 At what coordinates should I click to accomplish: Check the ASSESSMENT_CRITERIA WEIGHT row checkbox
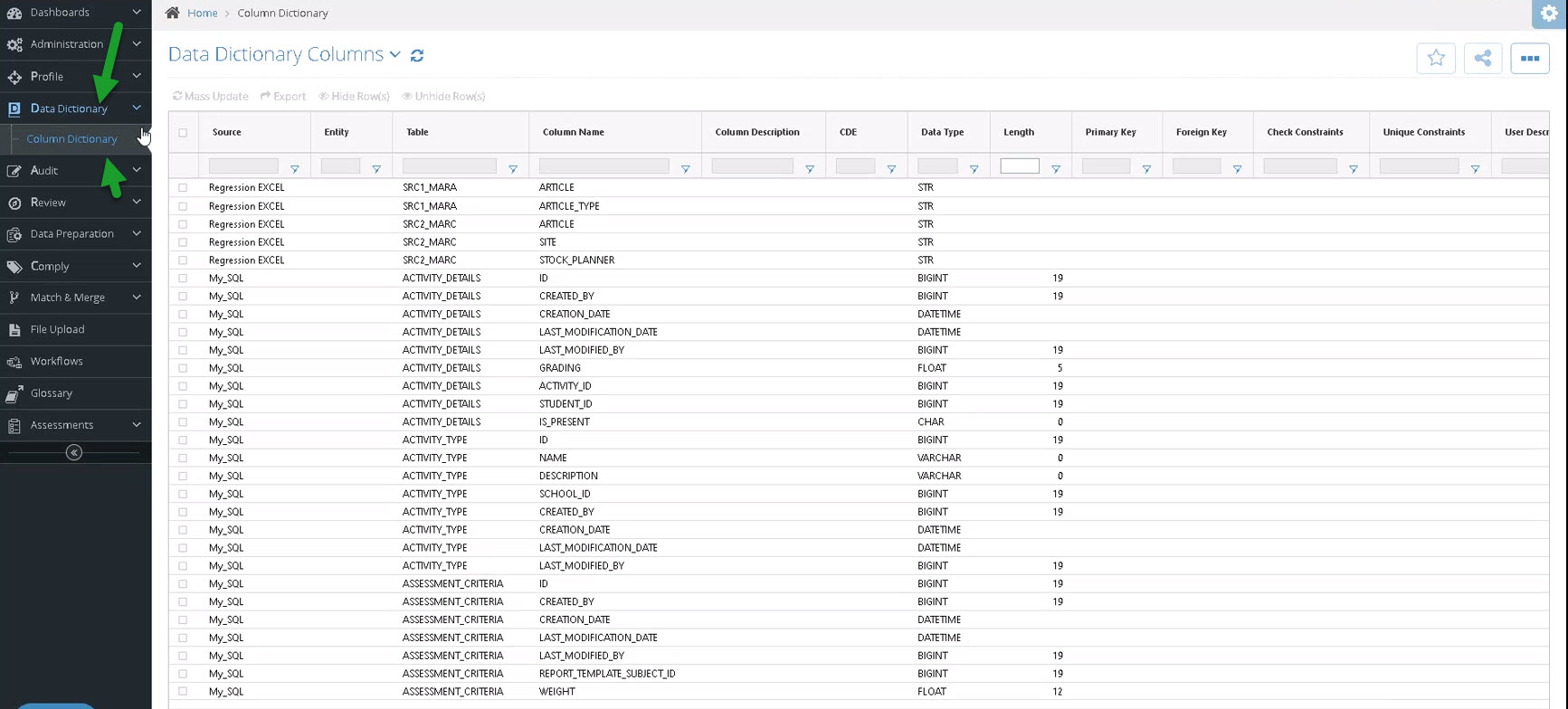tap(183, 692)
